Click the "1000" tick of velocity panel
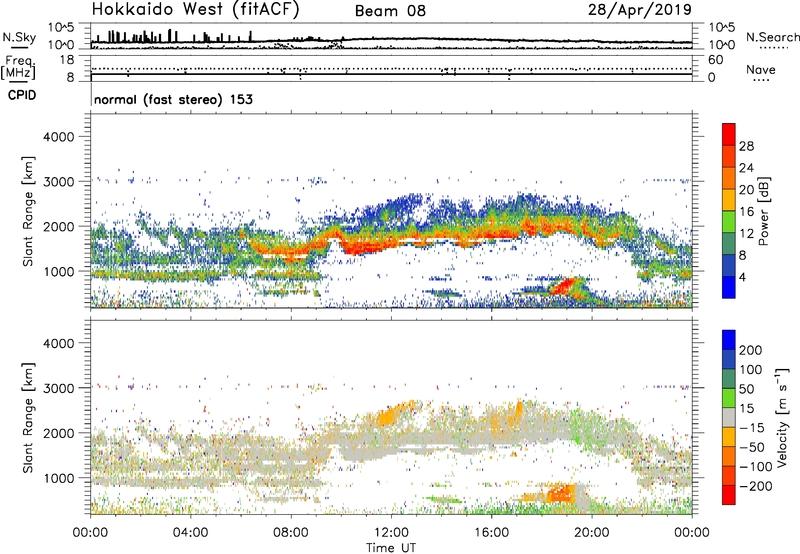 pyautogui.click(x=59, y=478)
